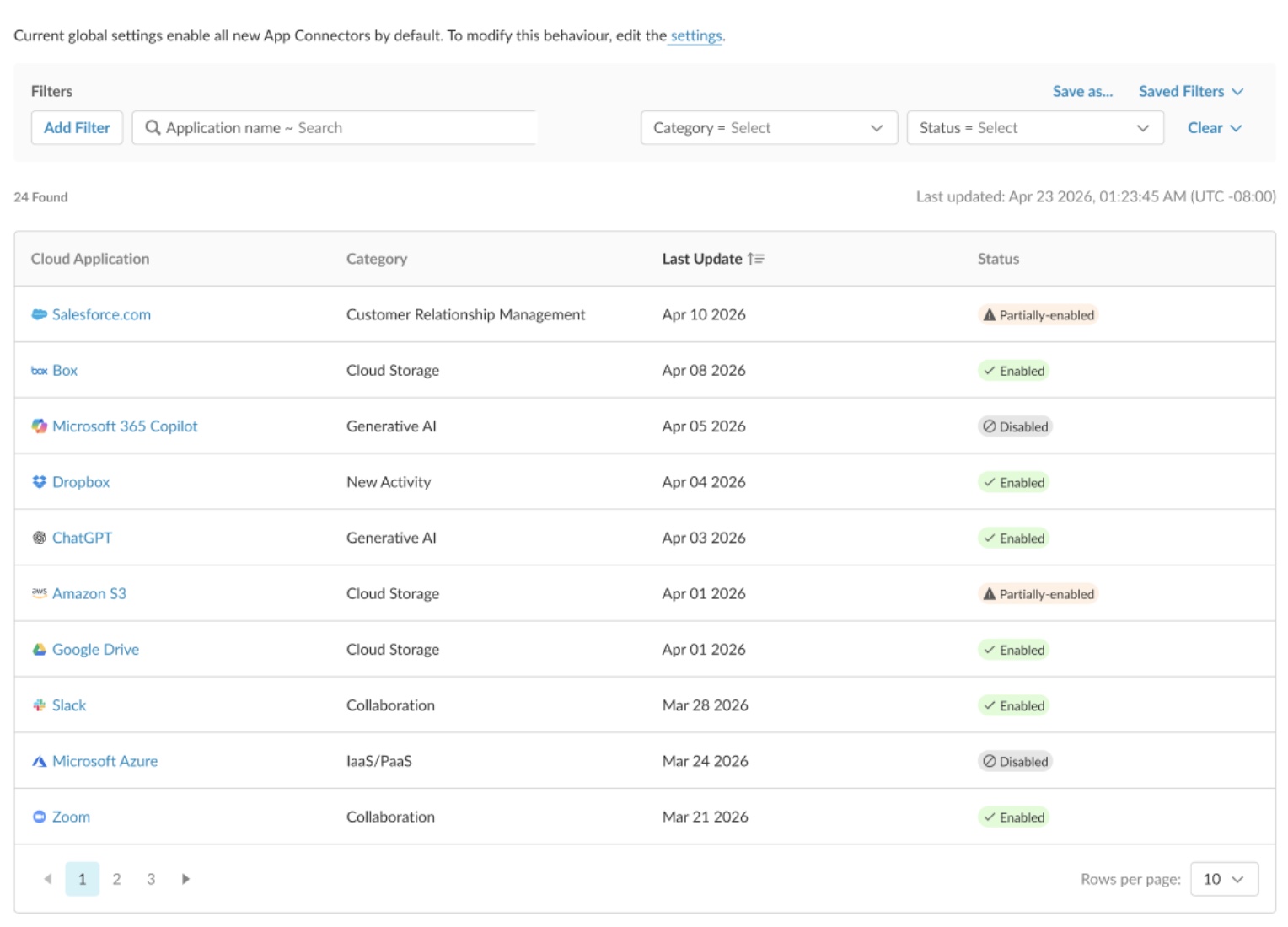The width and height of the screenshot is (1288, 927).
Task: Click the 'Mar 28 2026' date cell
Action: pyautogui.click(x=705, y=705)
